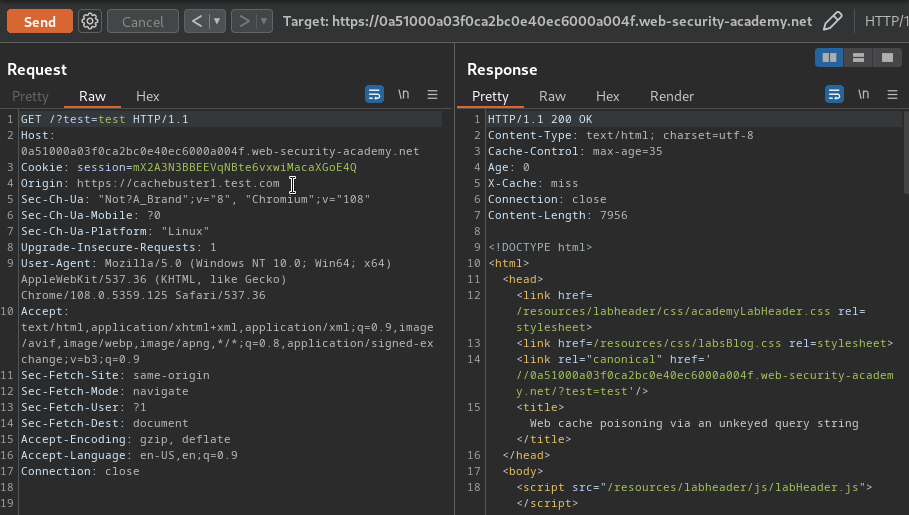Viewport: 909px width, 515px height.
Task: Click the Sec-Ch-Ua-Platform: "Linux" header
Action: [x=115, y=231]
